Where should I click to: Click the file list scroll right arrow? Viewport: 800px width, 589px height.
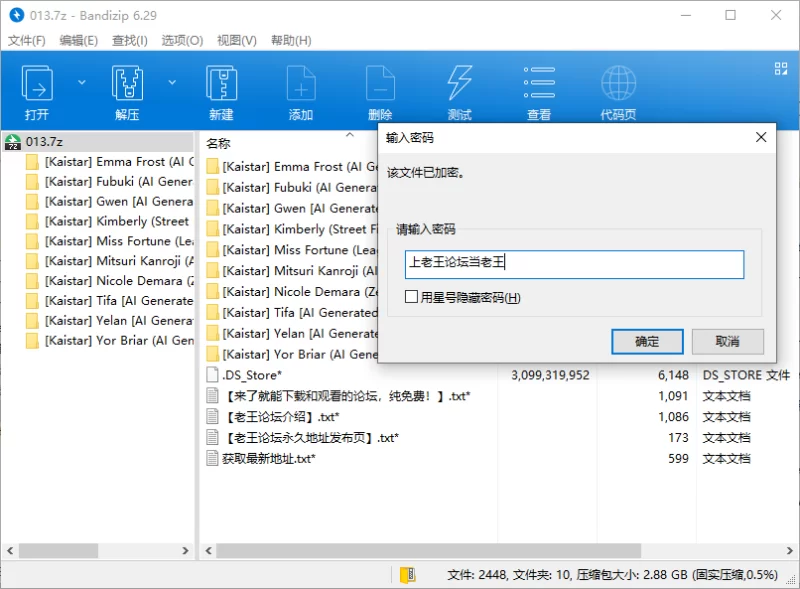pyautogui.click(x=789, y=551)
